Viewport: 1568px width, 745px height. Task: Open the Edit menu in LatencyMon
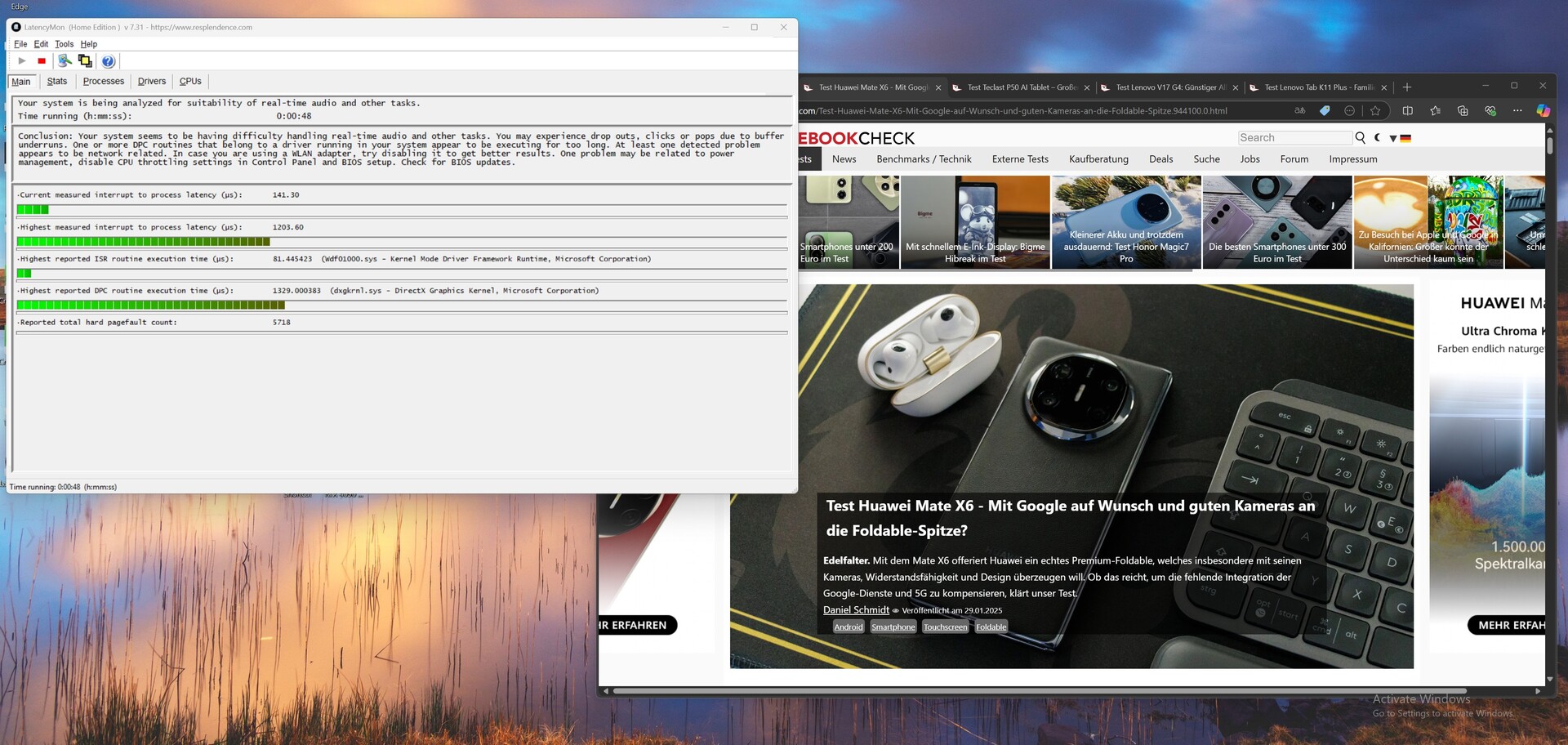[41, 44]
